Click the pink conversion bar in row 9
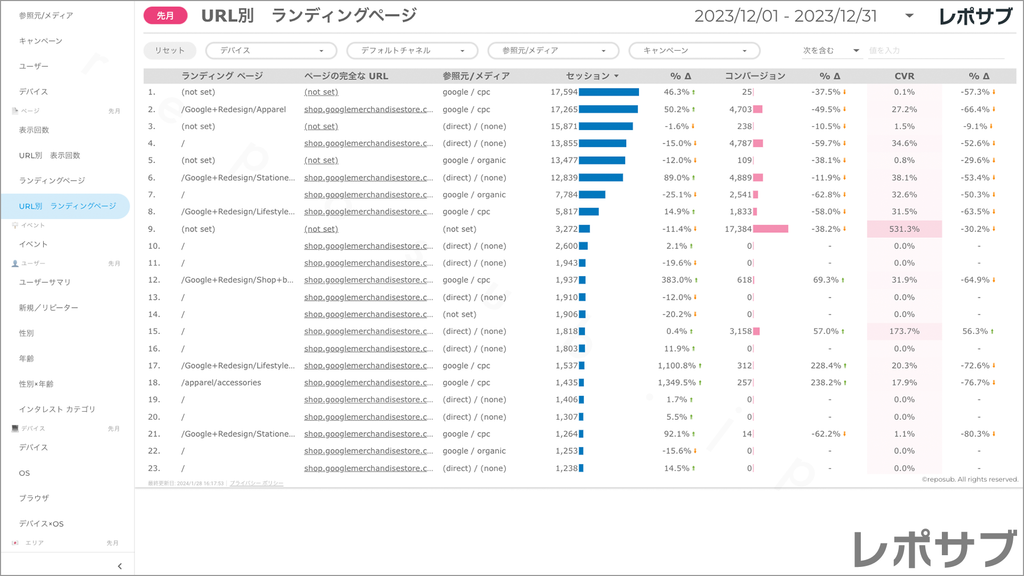 point(771,229)
